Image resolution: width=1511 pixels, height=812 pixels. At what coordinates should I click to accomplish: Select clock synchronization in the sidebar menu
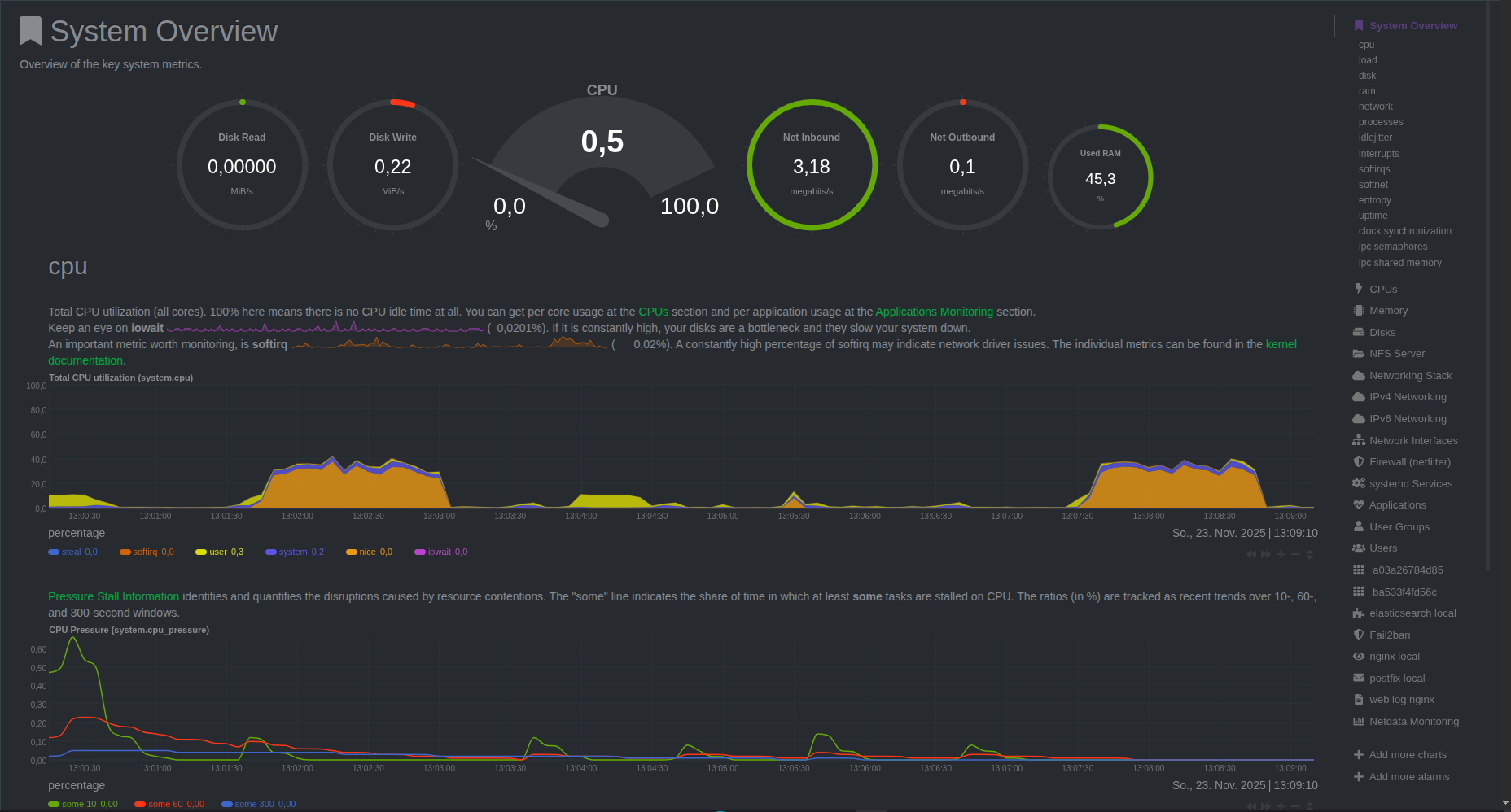(x=1404, y=231)
